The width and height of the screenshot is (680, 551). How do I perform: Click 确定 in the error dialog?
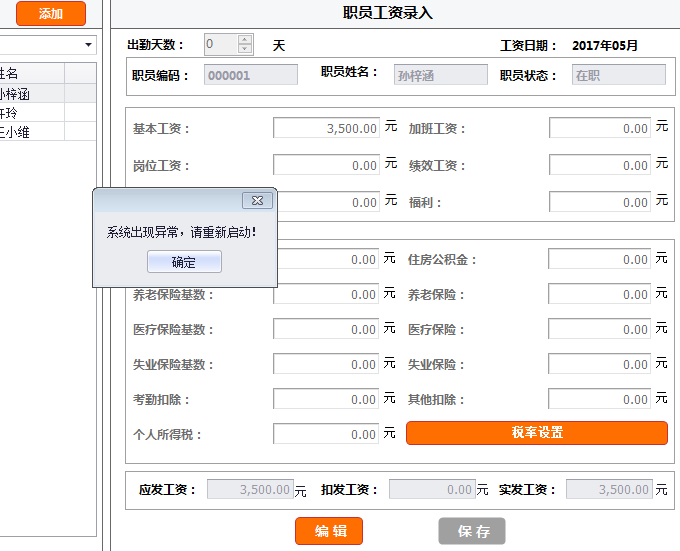[x=184, y=262]
